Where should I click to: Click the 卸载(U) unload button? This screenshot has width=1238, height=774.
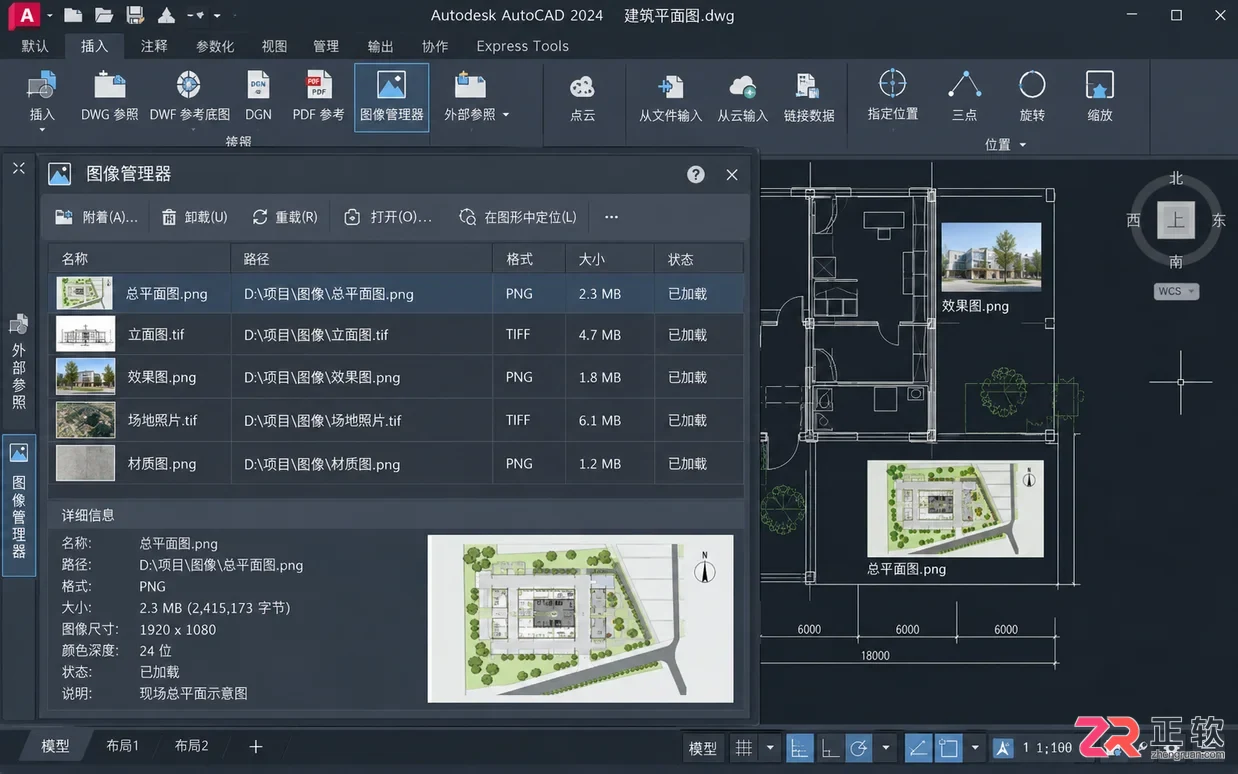click(194, 217)
